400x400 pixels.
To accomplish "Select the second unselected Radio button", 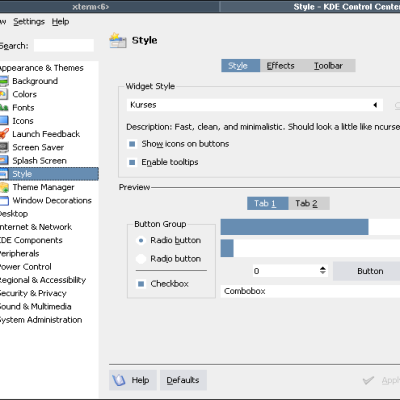I will click(x=141, y=259).
